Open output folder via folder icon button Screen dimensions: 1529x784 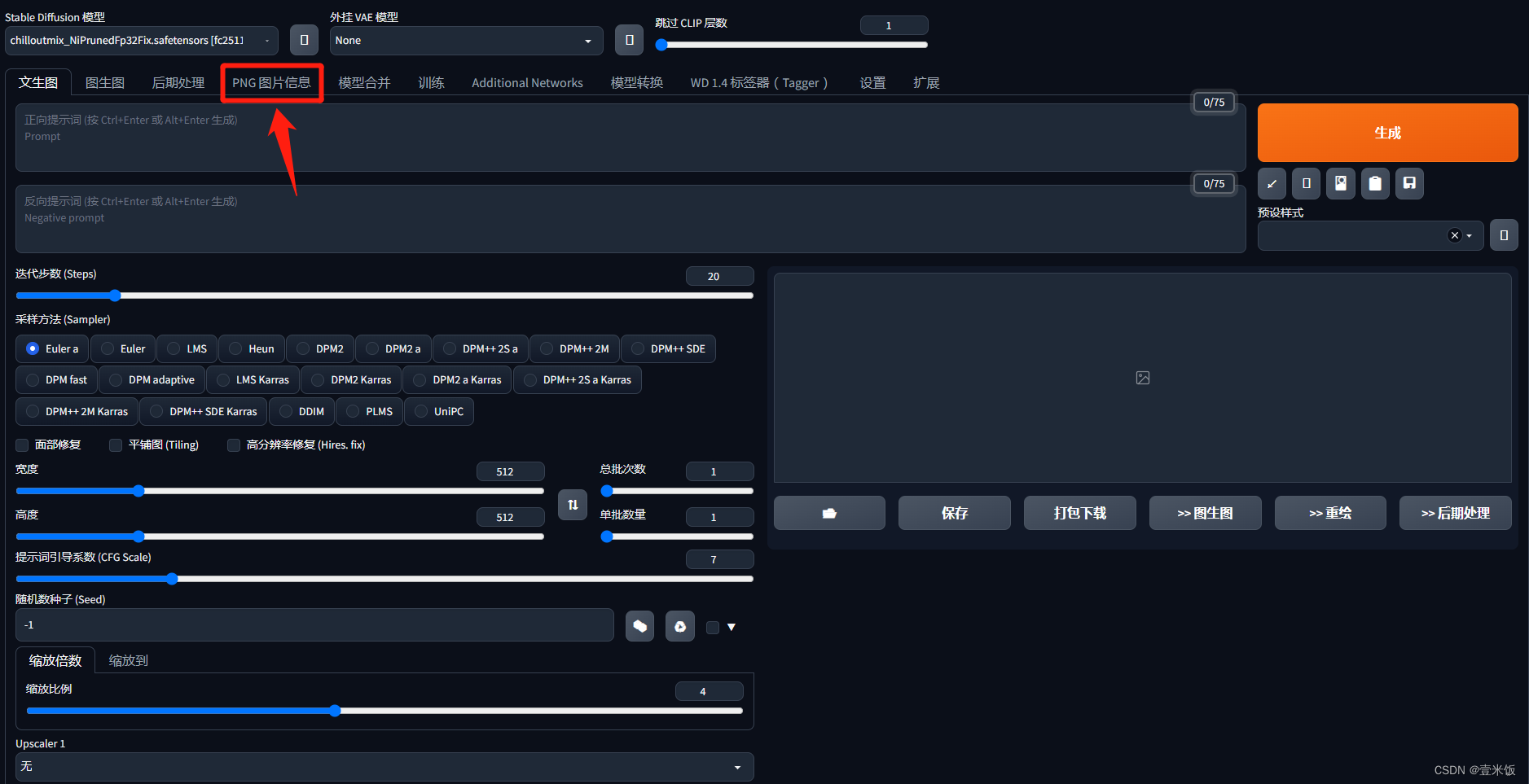click(x=829, y=513)
